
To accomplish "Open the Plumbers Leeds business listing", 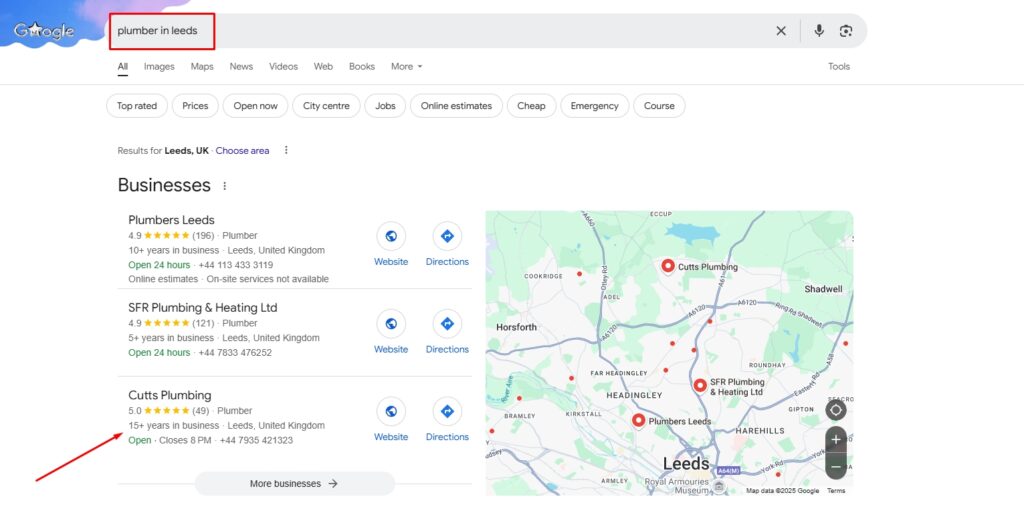I will [x=171, y=220].
